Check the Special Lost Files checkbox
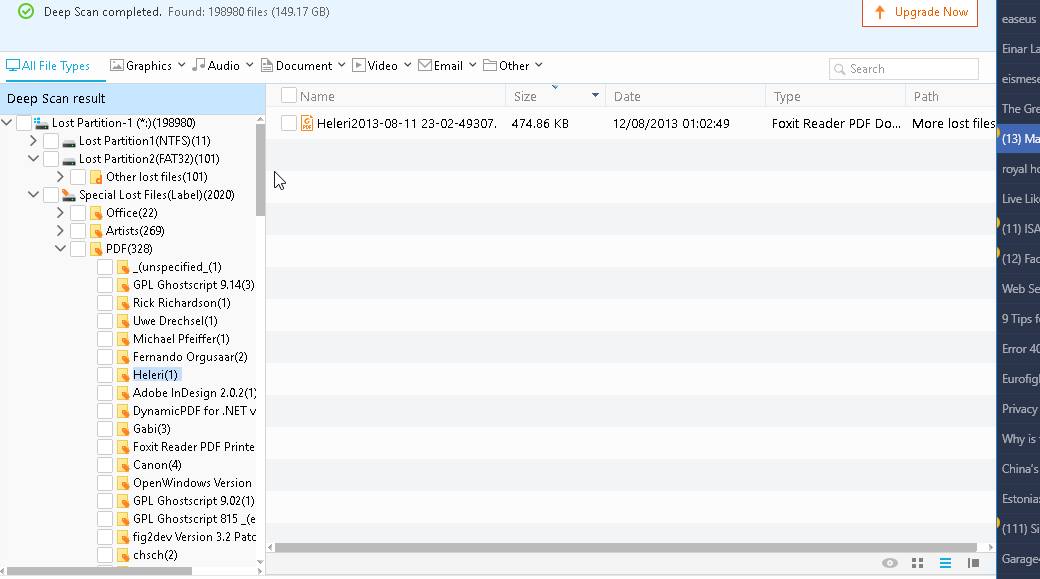 click(x=51, y=195)
